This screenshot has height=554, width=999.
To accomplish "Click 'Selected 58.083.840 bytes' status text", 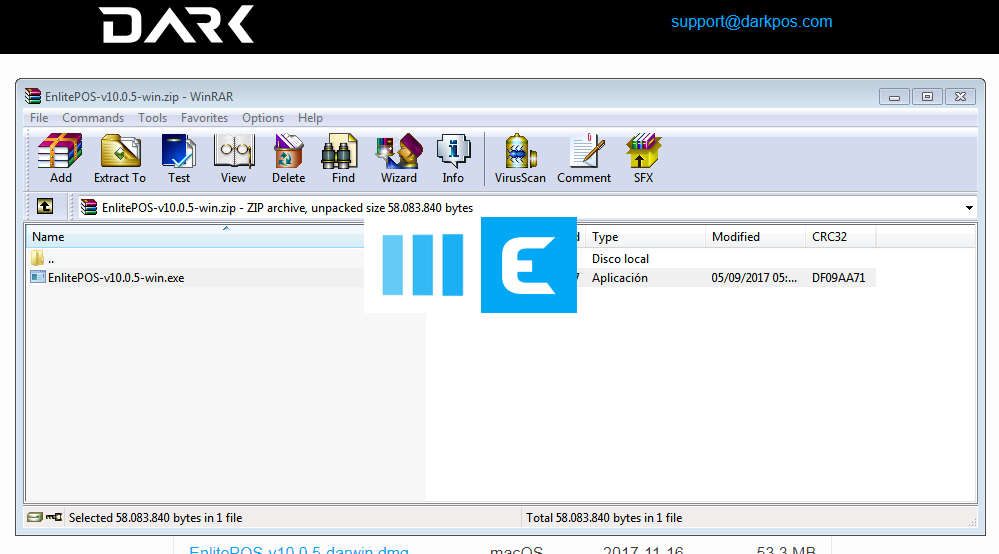I will point(155,518).
